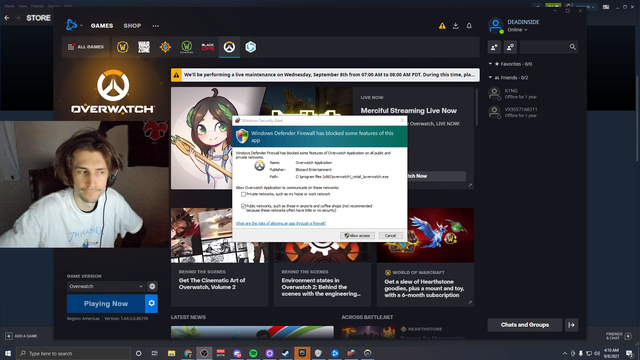Screen dimensions: 640x360
Task: Expand the Online status dropdown
Action: coord(517,30)
